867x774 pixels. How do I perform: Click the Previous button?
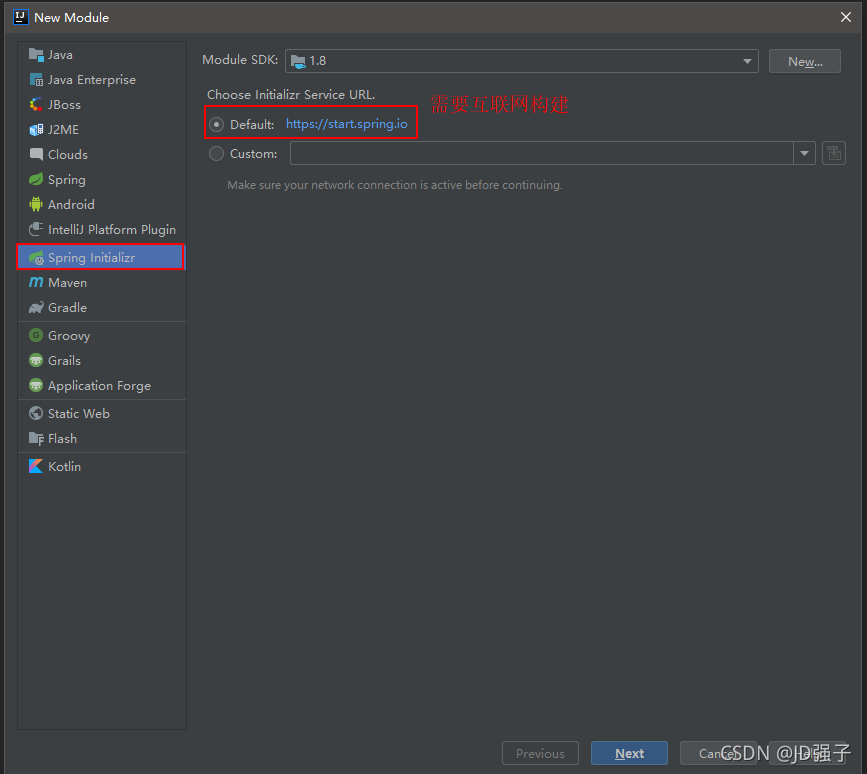540,753
